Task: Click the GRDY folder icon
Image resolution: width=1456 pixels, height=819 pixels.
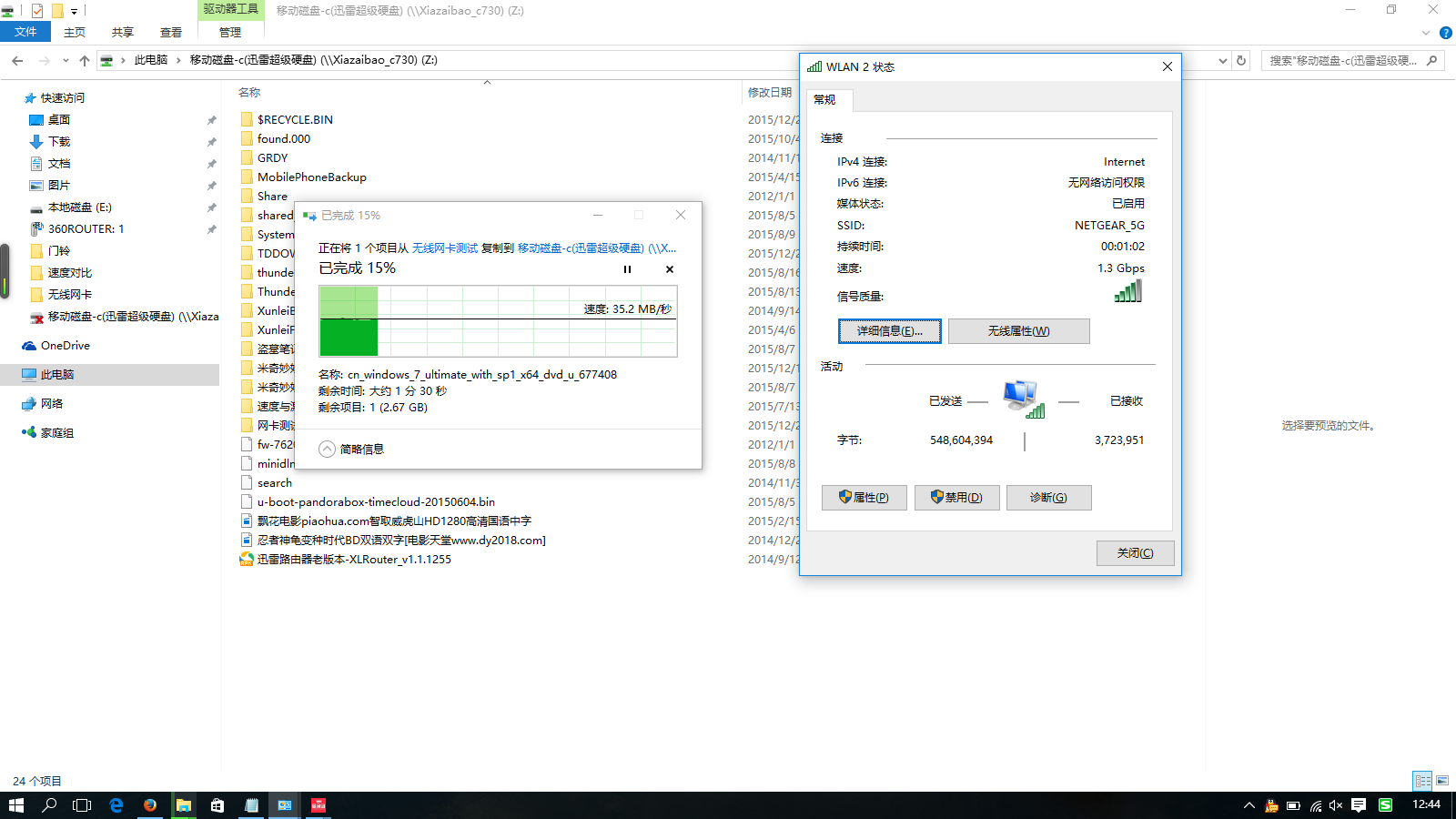Action: (247, 157)
